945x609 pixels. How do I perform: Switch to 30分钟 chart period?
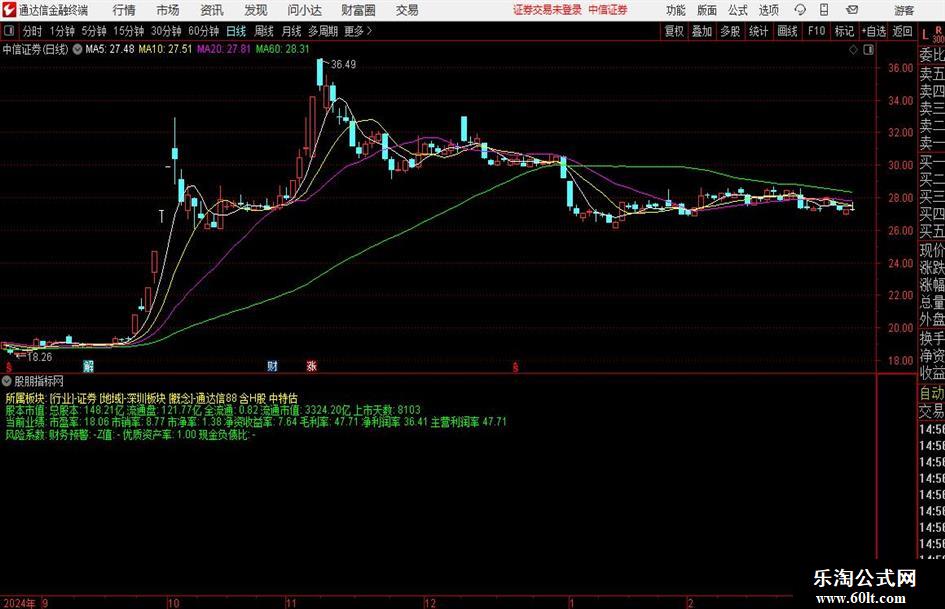[x=166, y=31]
